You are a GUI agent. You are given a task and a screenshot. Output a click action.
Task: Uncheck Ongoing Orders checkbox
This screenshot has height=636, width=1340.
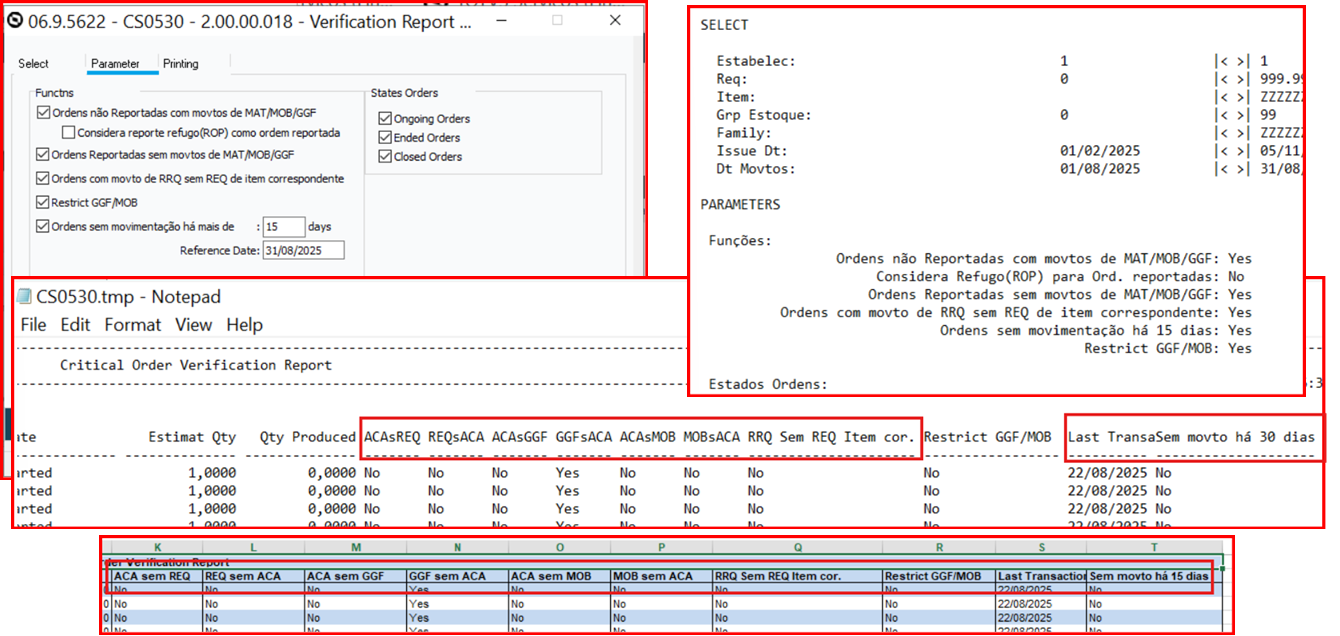pyautogui.click(x=385, y=118)
